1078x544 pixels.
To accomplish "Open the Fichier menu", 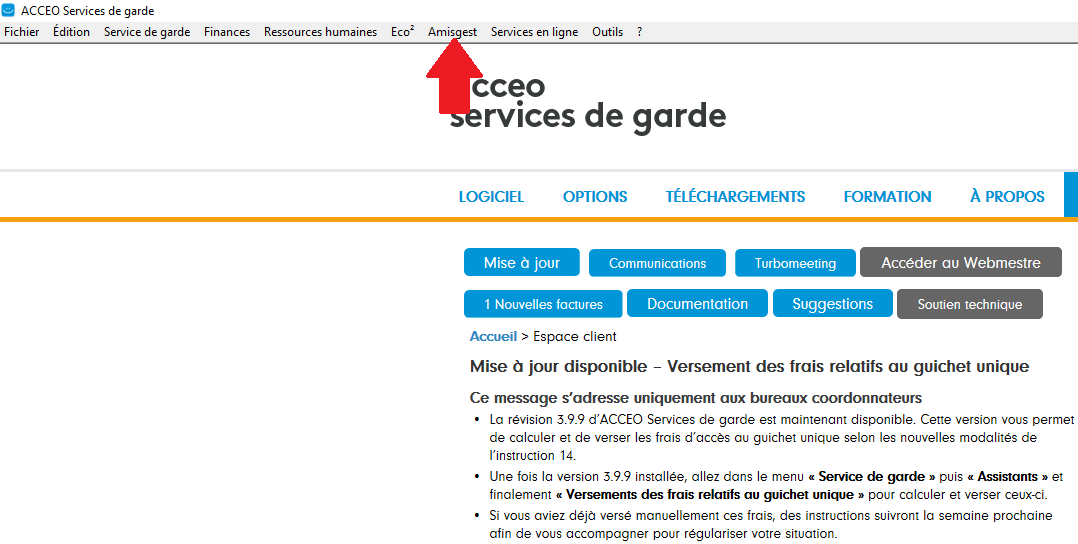I will [21, 32].
